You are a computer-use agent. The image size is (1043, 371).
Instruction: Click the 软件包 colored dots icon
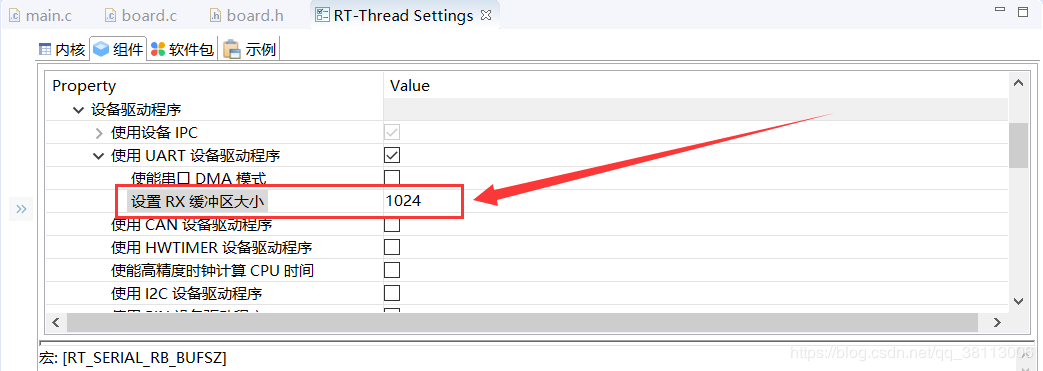click(158, 49)
